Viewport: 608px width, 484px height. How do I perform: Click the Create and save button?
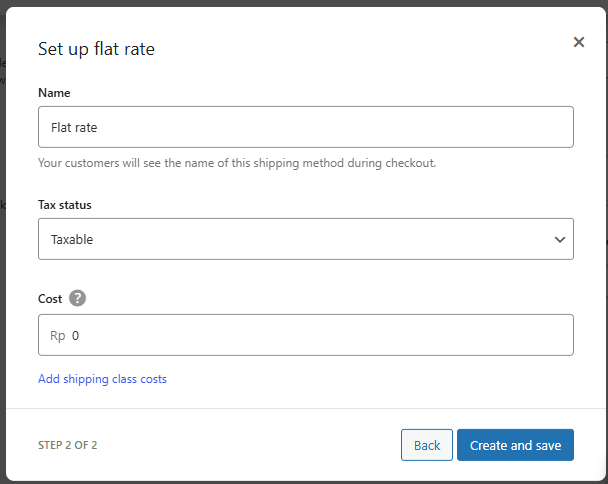point(515,445)
